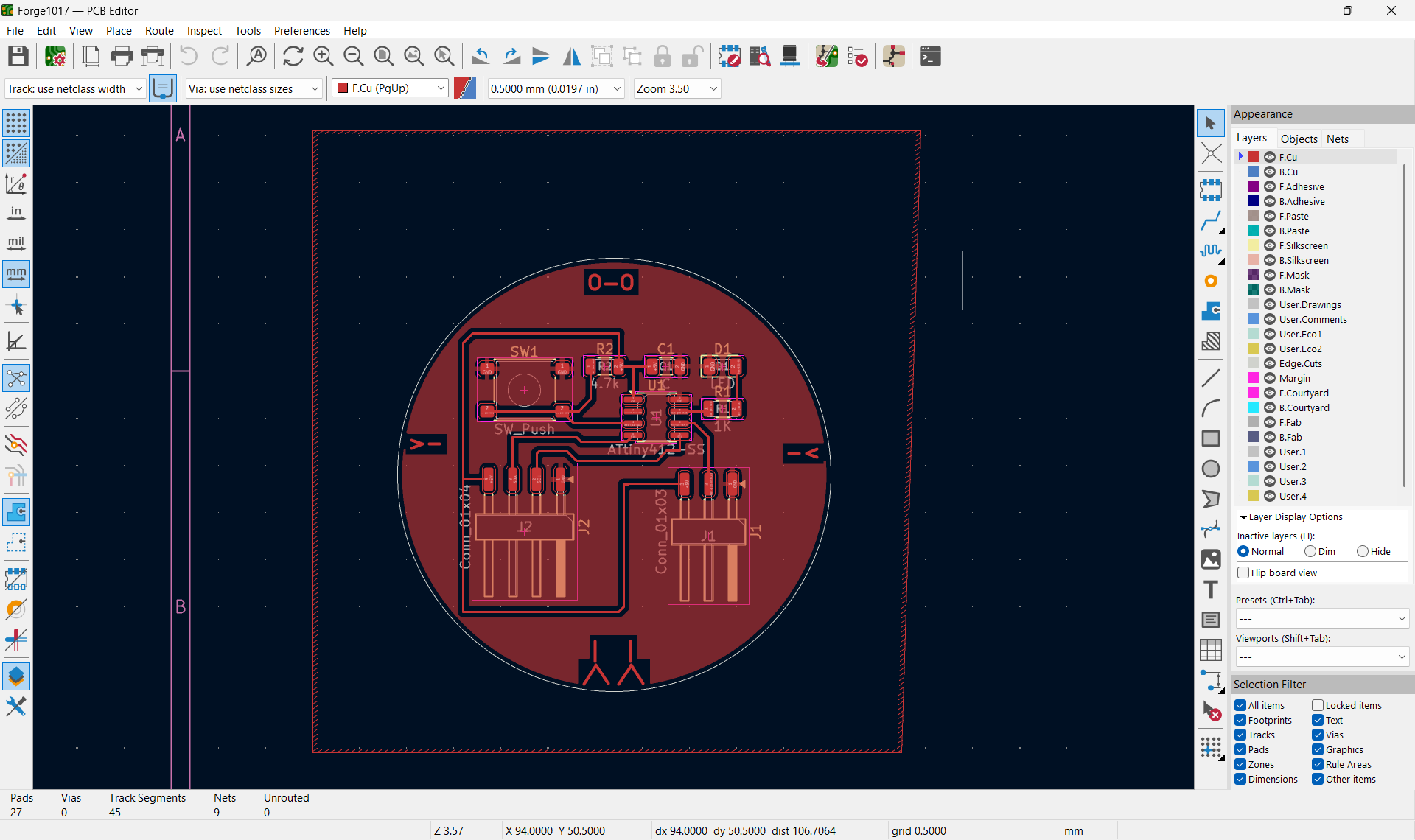Image resolution: width=1415 pixels, height=840 pixels.
Task: Collapse the Layer Display Options section
Action: point(1243,517)
